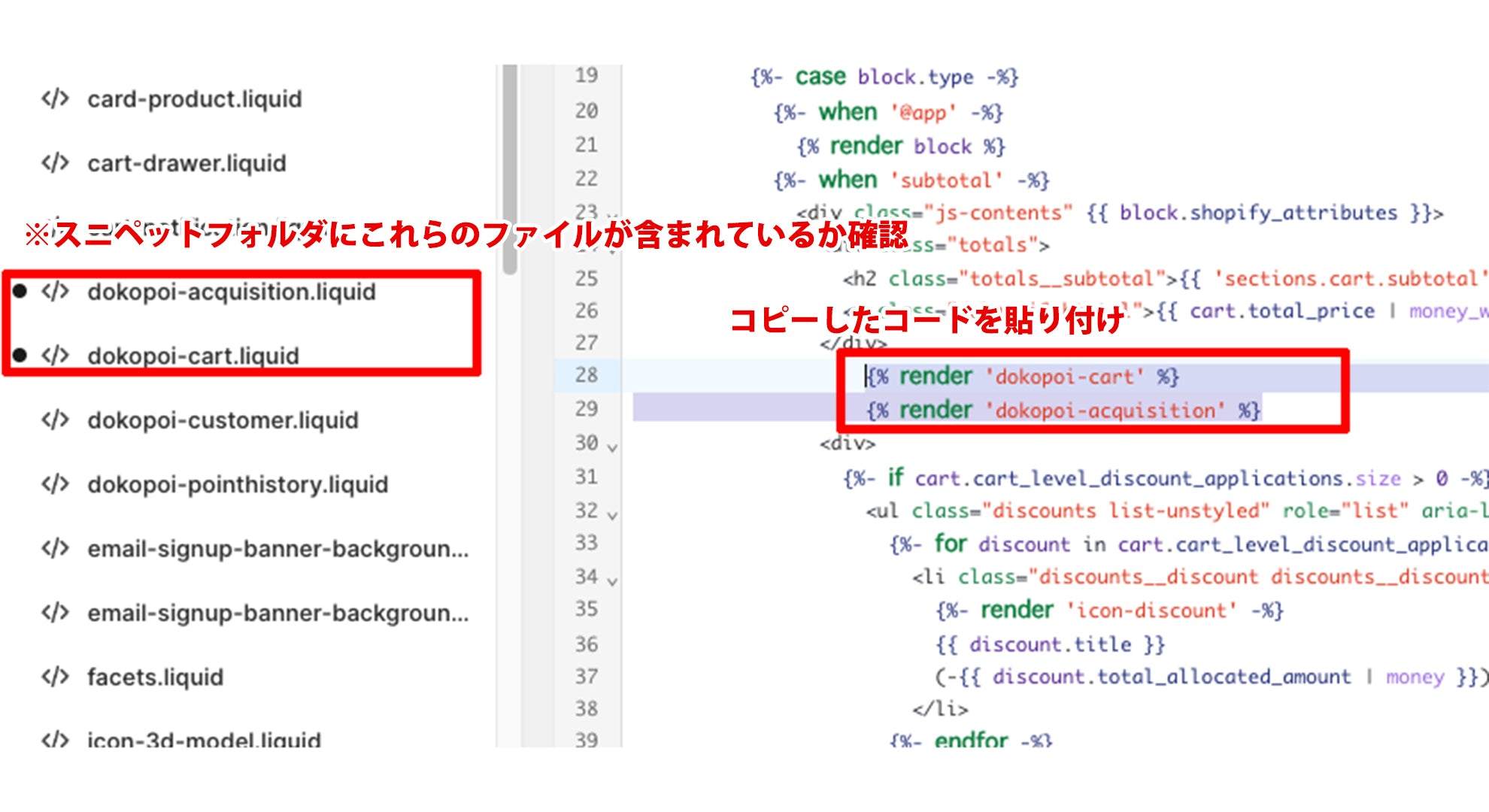This screenshot has height=812, width=1489.
Task: Click the when '@app' code line
Action: click(888, 112)
